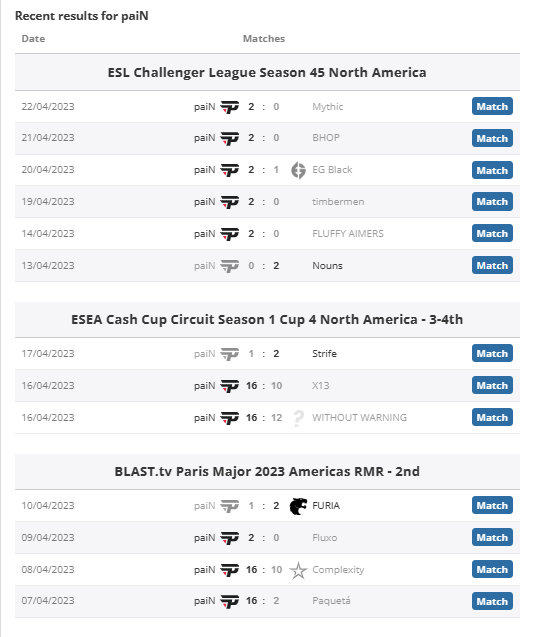Open Match button for paiN vs BHOP

pos(492,138)
